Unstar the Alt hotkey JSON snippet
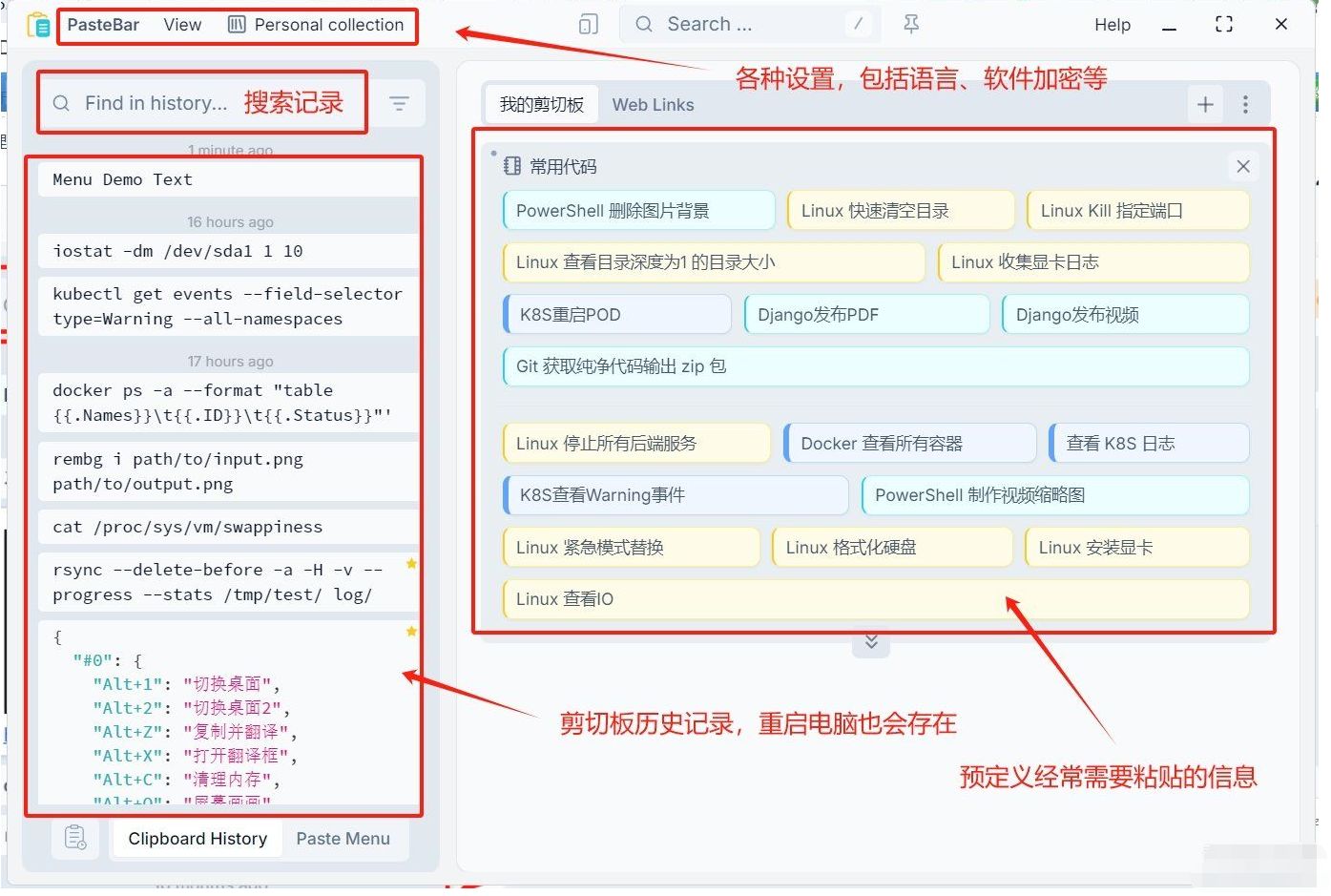1331x896 pixels. point(411,631)
